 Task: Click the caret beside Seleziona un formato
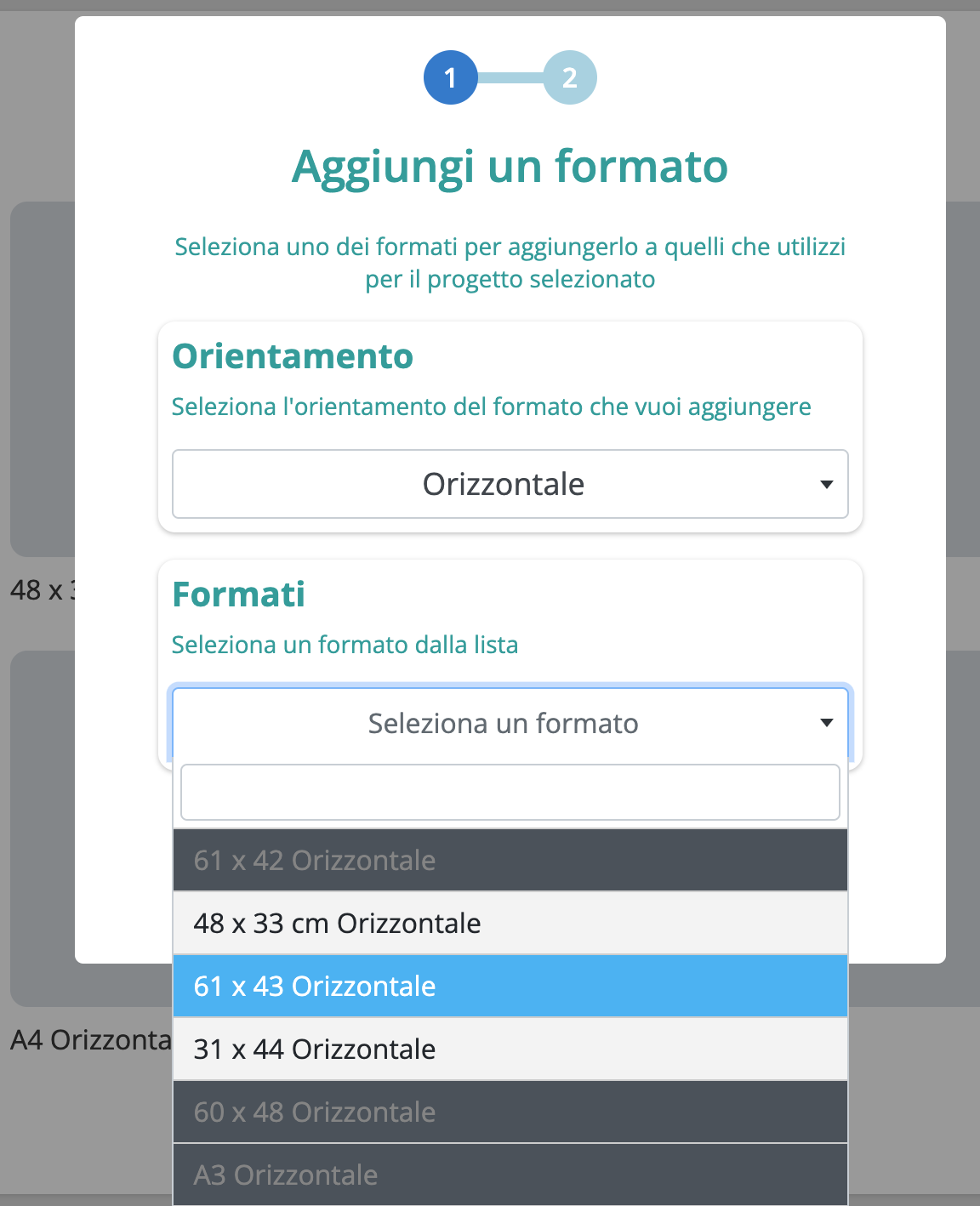click(826, 723)
